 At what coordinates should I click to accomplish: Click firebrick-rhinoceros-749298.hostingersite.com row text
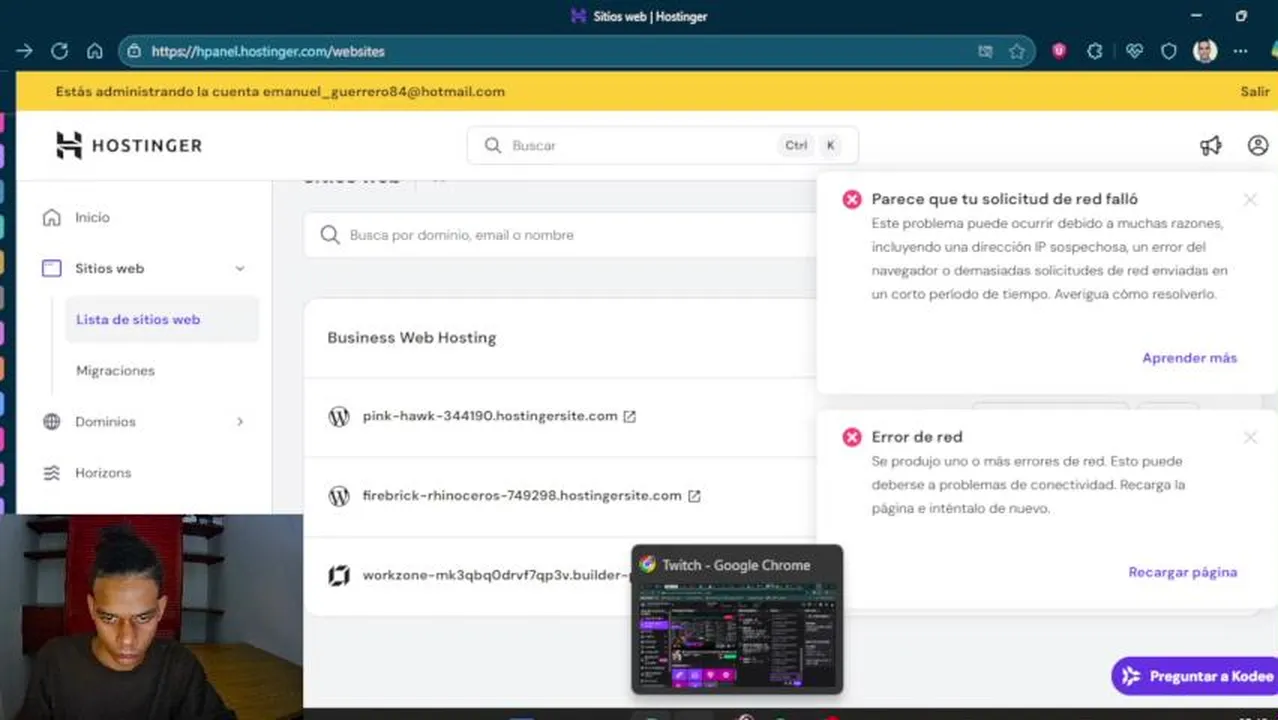pyautogui.click(x=522, y=496)
